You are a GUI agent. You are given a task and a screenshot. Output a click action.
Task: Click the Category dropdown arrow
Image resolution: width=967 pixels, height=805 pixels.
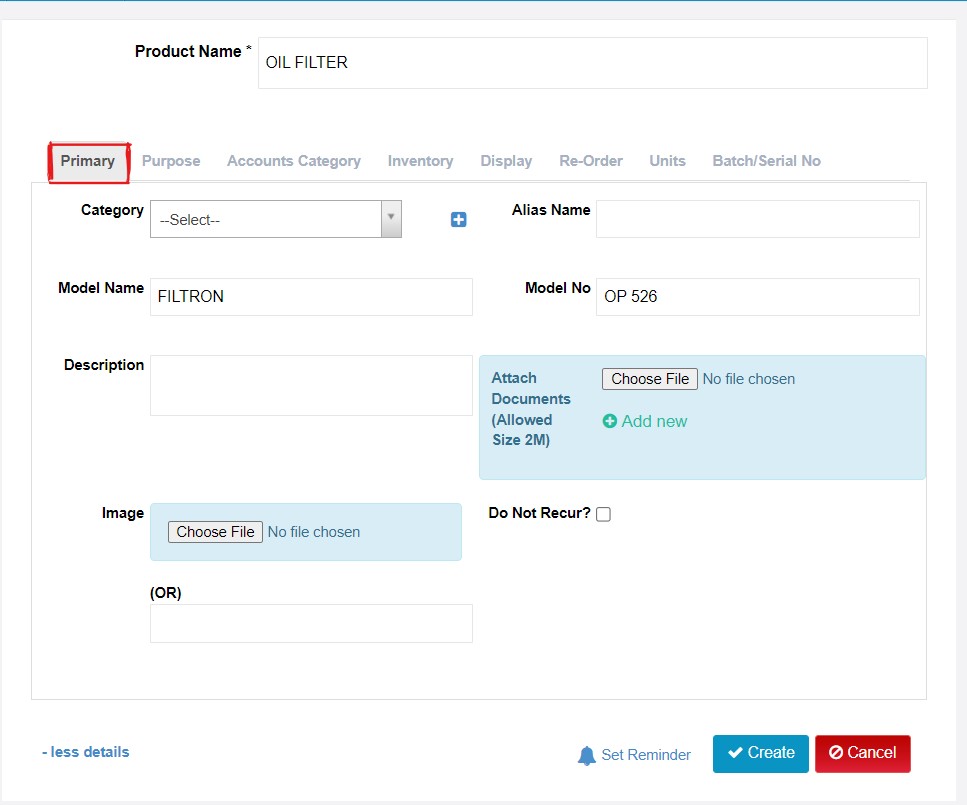click(391, 219)
